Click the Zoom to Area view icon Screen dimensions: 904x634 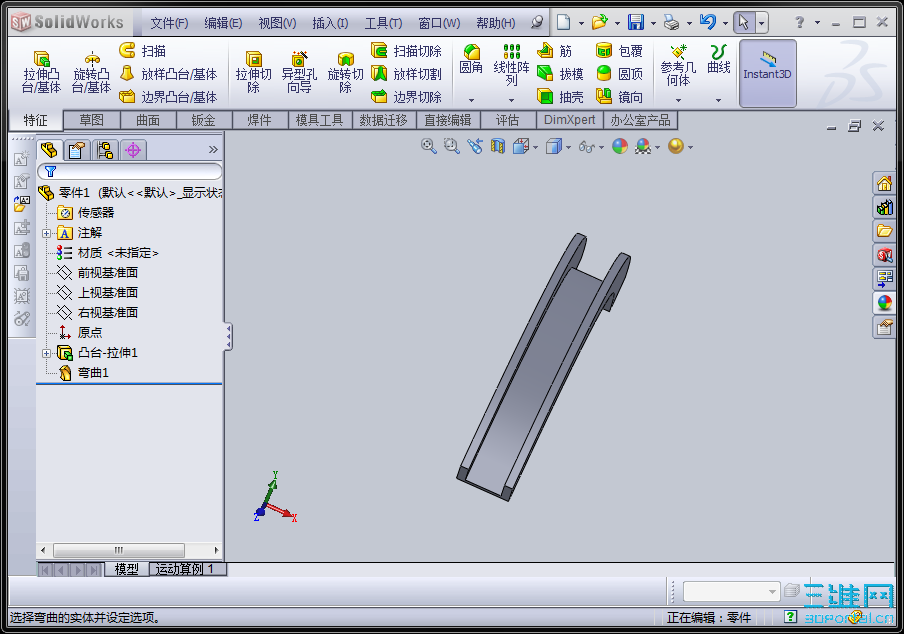pyautogui.click(x=451, y=146)
